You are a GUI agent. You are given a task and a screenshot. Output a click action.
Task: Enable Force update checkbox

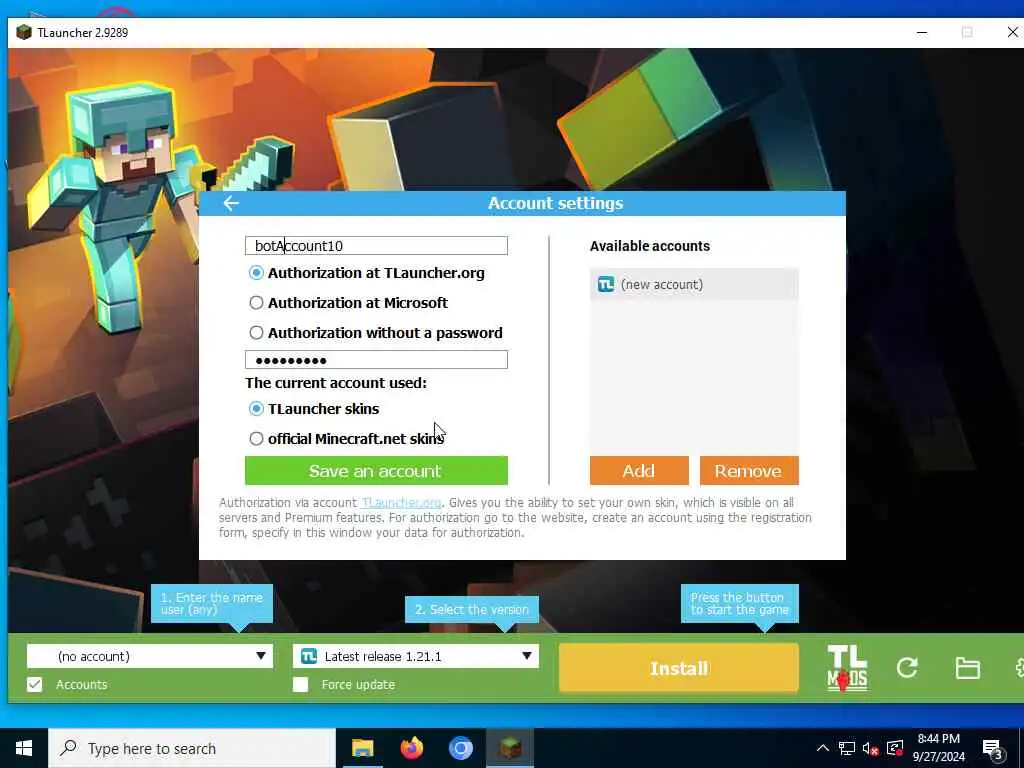pyautogui.click(x=300, y=684)
